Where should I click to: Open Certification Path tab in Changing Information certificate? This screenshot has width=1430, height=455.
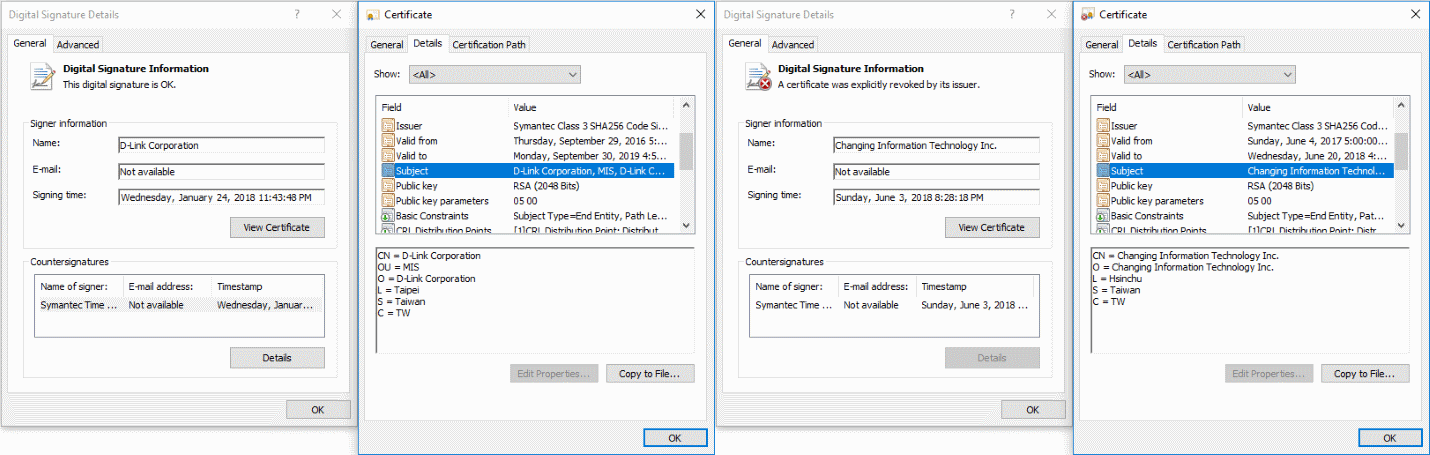(1204, 44)
